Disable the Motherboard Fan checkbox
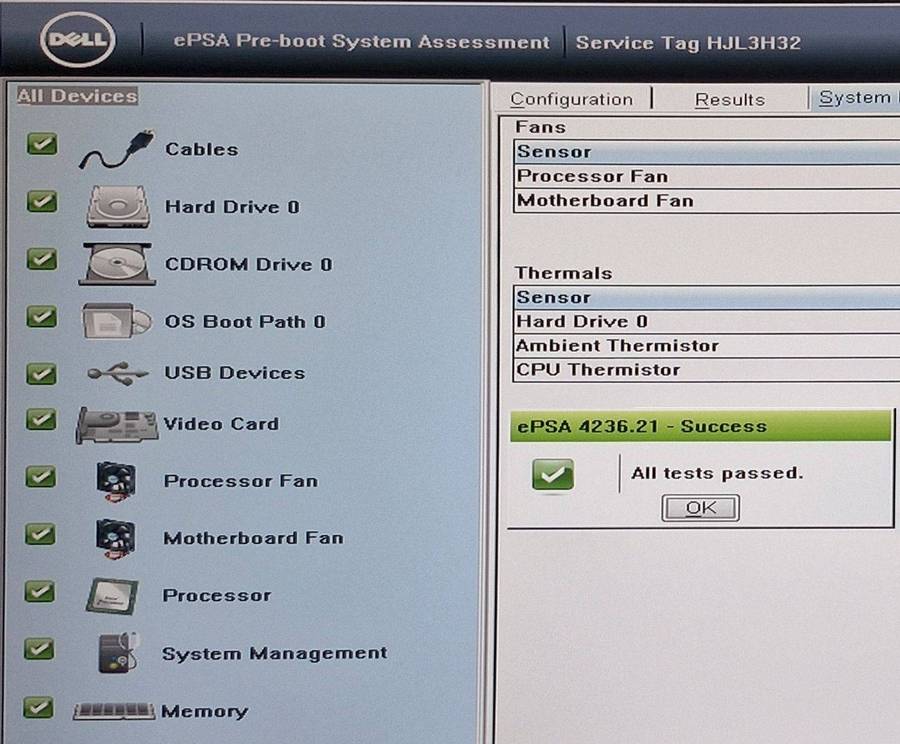900x744 pixels. pyautogui.click(x=40, y=534)
